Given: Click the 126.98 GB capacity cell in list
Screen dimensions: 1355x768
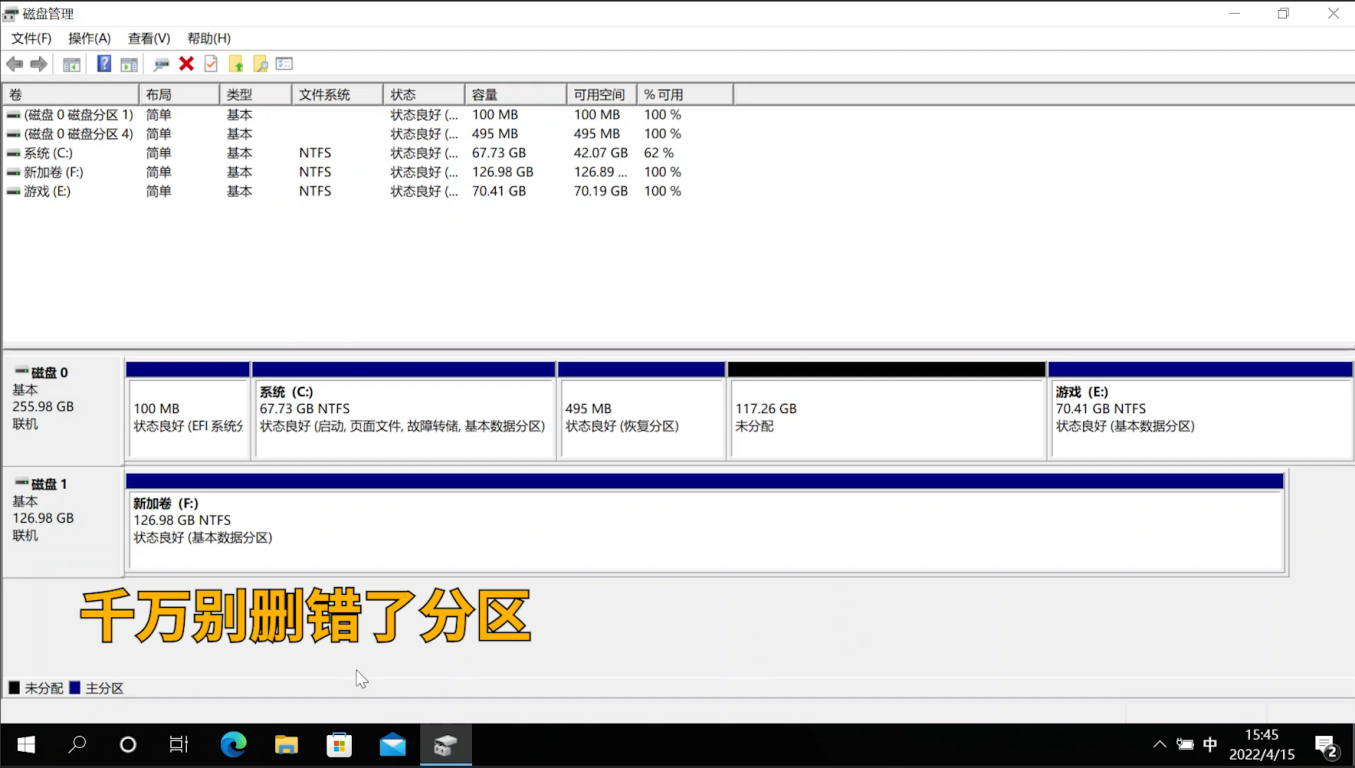Looking at the screenshot, I should coord(503,172).
